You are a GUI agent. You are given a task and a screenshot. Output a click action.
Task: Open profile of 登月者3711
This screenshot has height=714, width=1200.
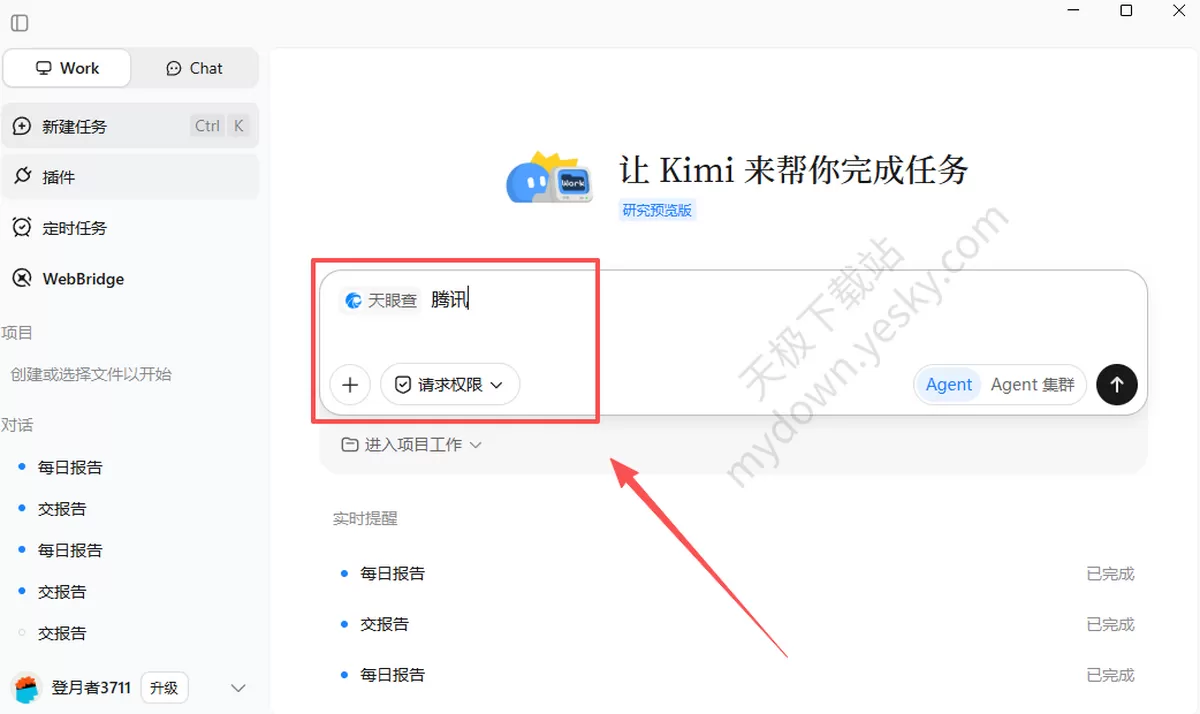click(91, 688)
